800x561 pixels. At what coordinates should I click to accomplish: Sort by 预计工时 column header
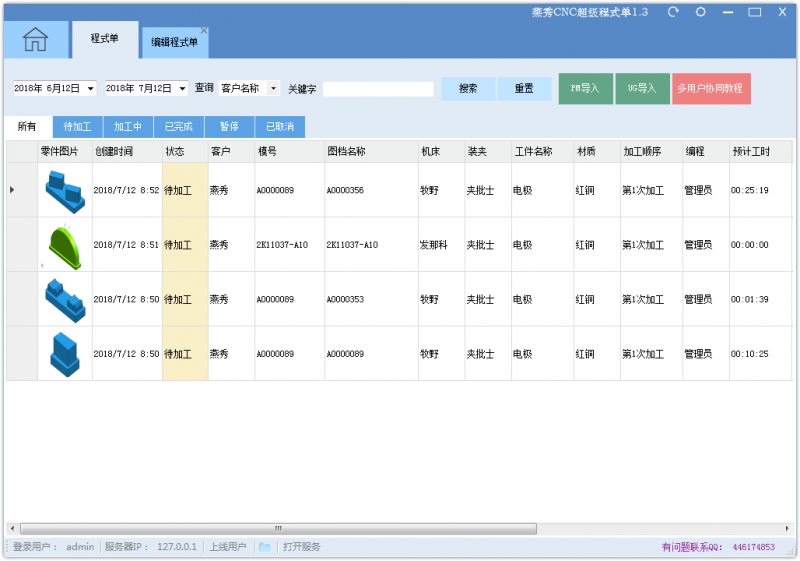[x=761, y=151]
